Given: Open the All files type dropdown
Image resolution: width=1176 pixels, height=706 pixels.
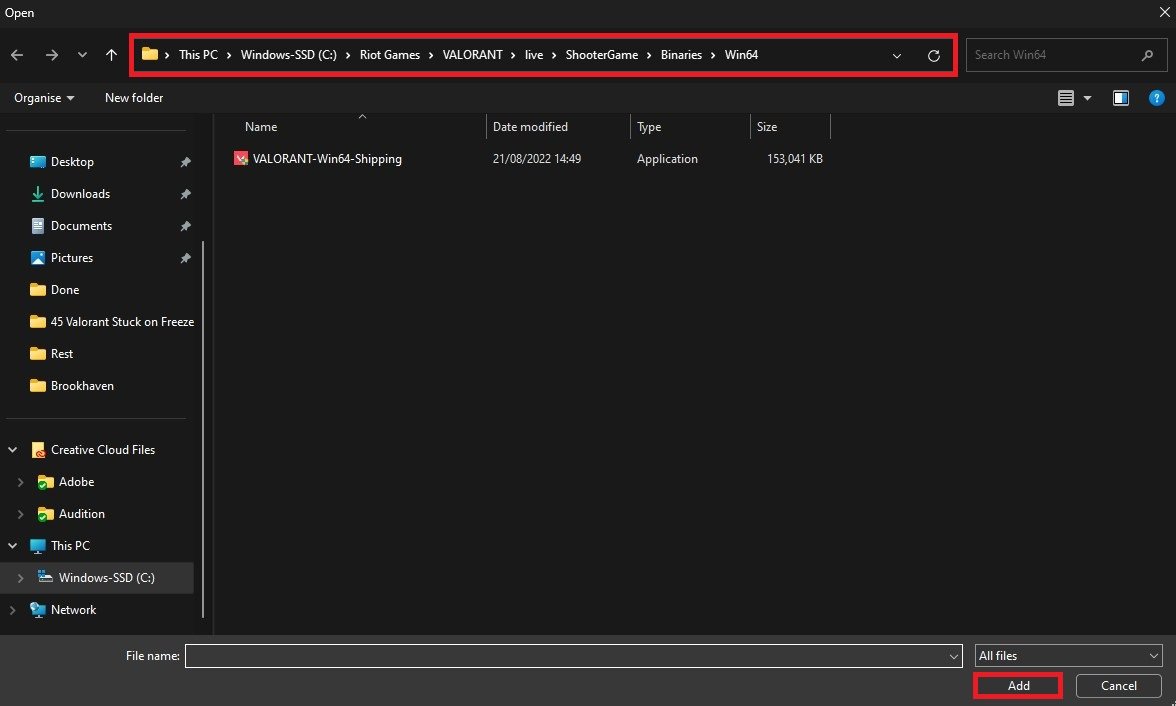Looking at the screenshot, I should click(x=1068, y=656).
